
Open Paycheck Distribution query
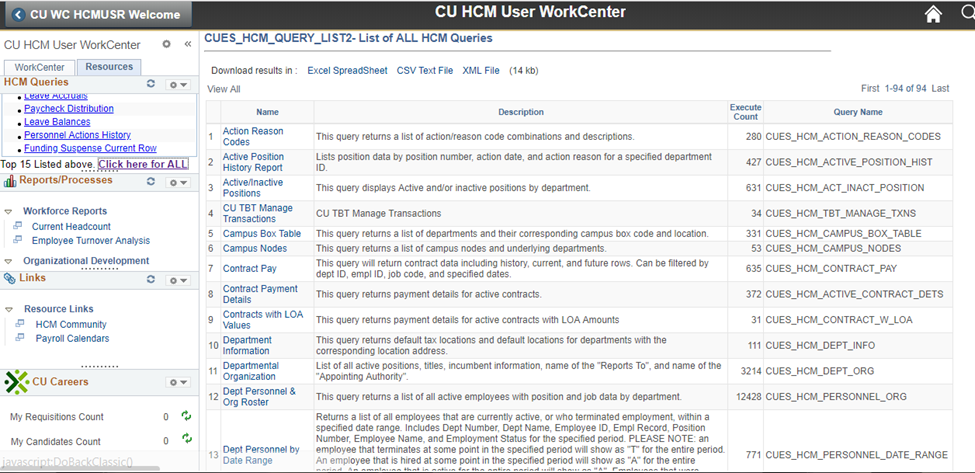(69, 109)
